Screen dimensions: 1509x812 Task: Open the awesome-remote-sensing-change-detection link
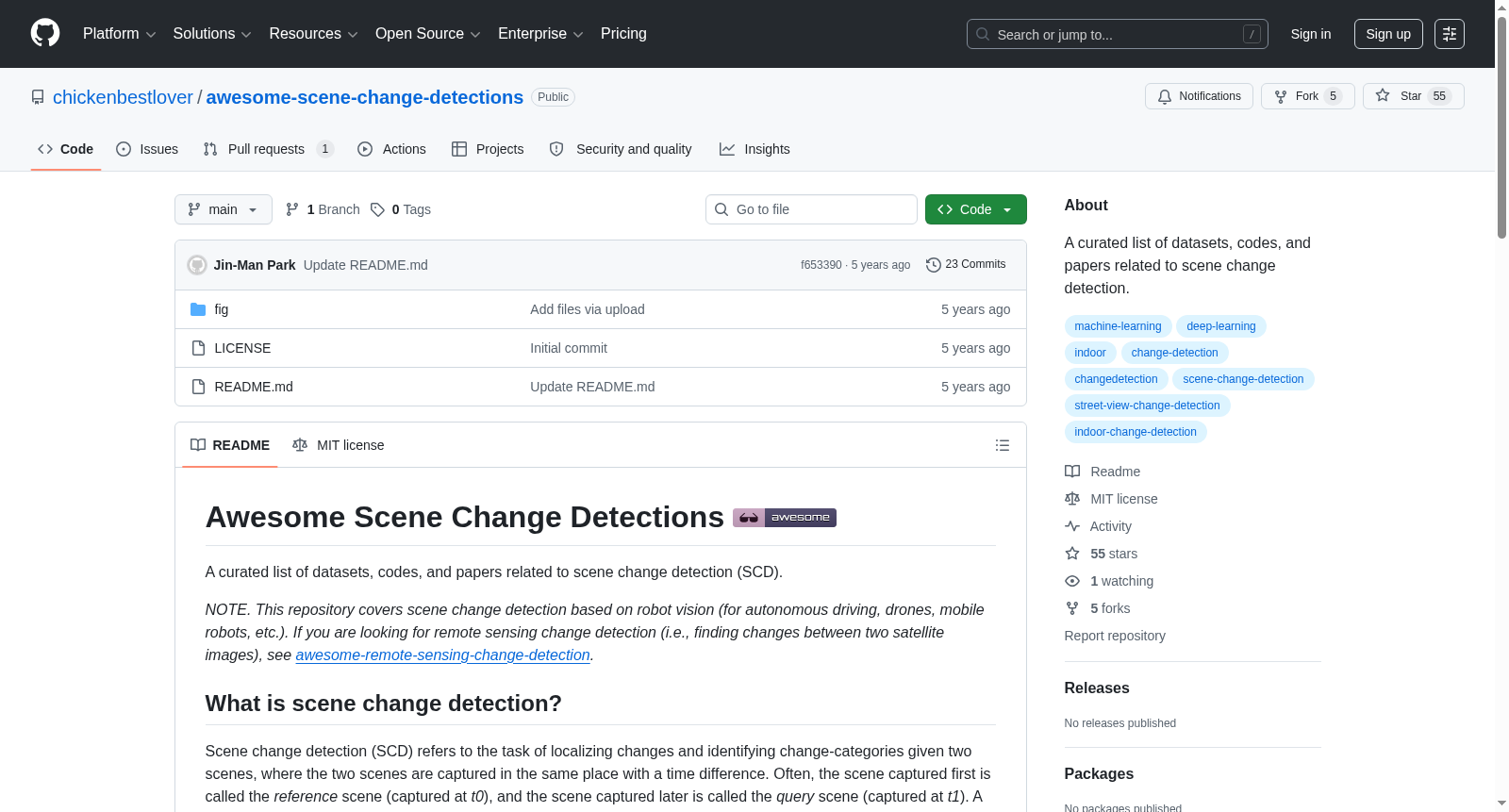[442, 655]
